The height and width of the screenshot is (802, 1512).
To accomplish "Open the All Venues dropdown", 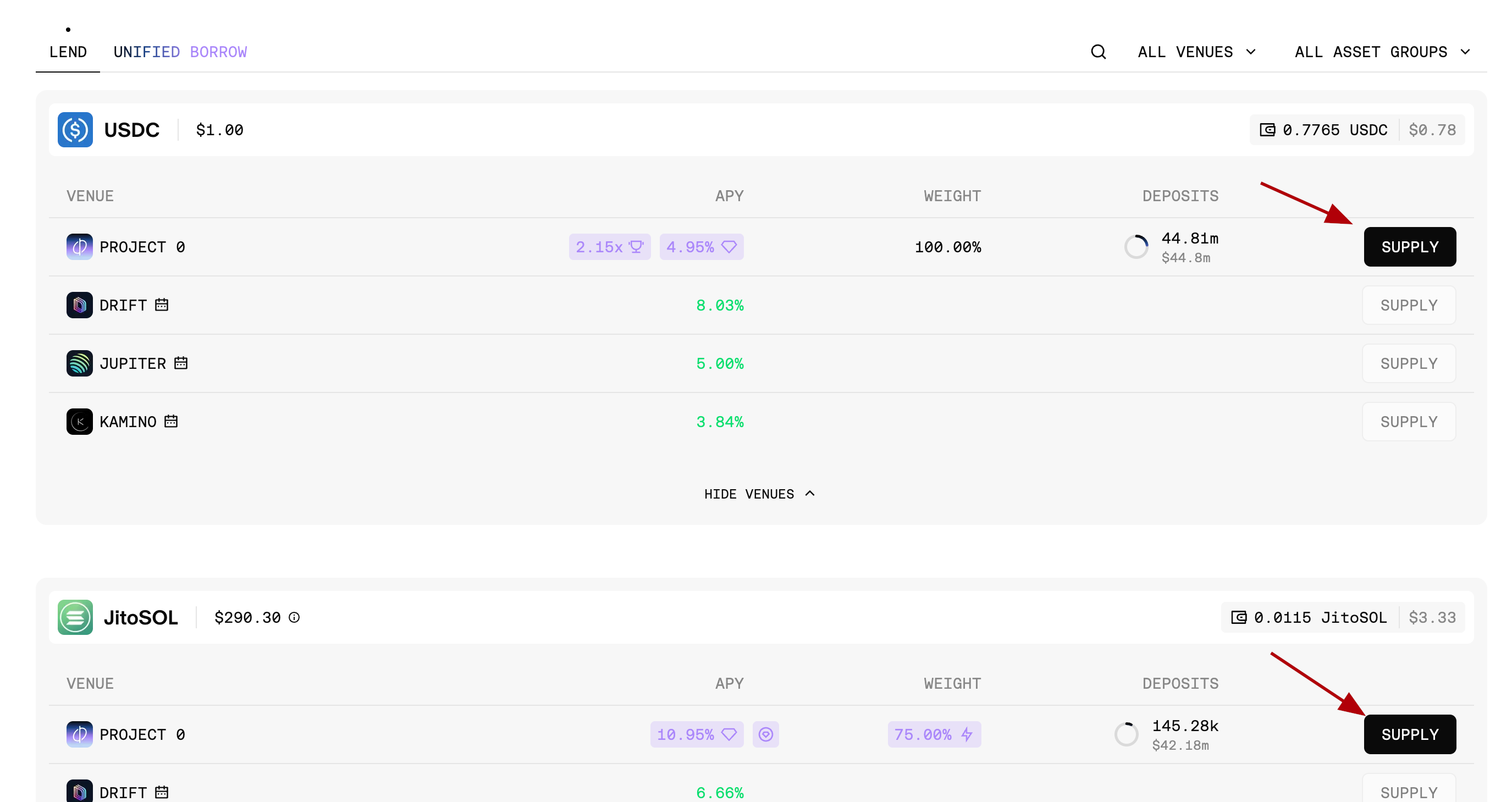I will point(1196,52).
